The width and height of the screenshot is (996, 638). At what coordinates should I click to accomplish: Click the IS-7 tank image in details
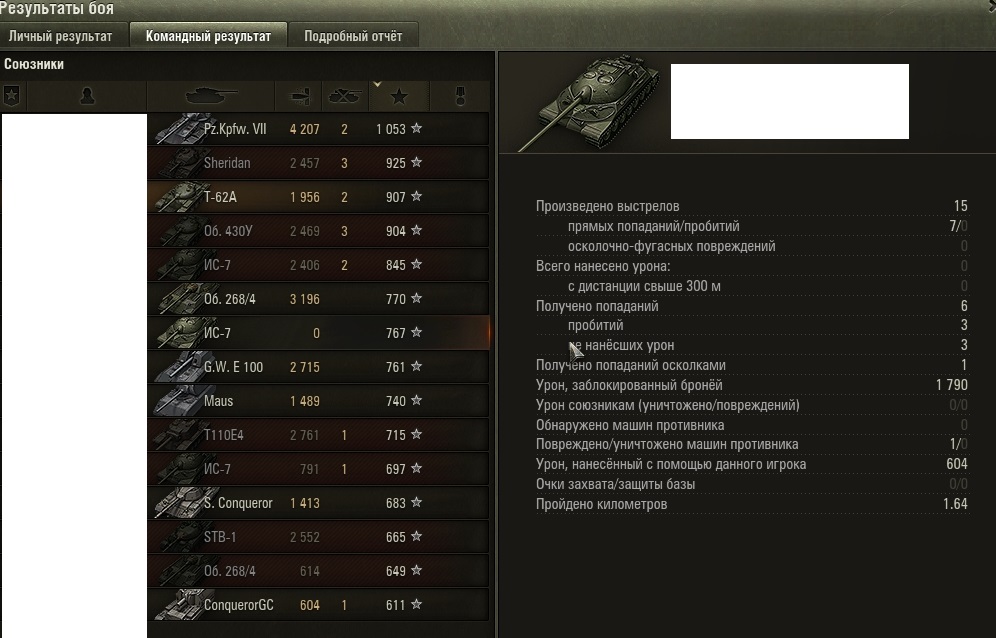point(588,102)
